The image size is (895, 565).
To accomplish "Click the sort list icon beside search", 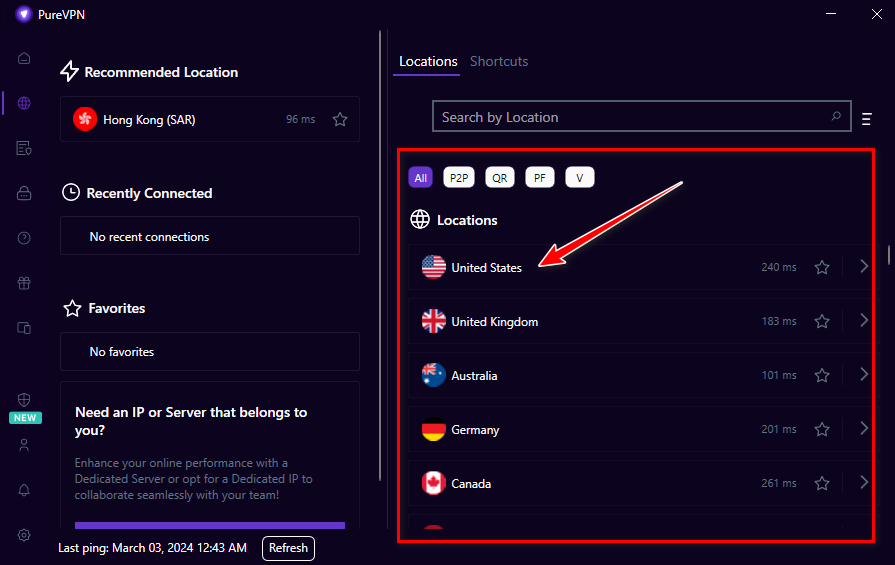I will point(867,119).
